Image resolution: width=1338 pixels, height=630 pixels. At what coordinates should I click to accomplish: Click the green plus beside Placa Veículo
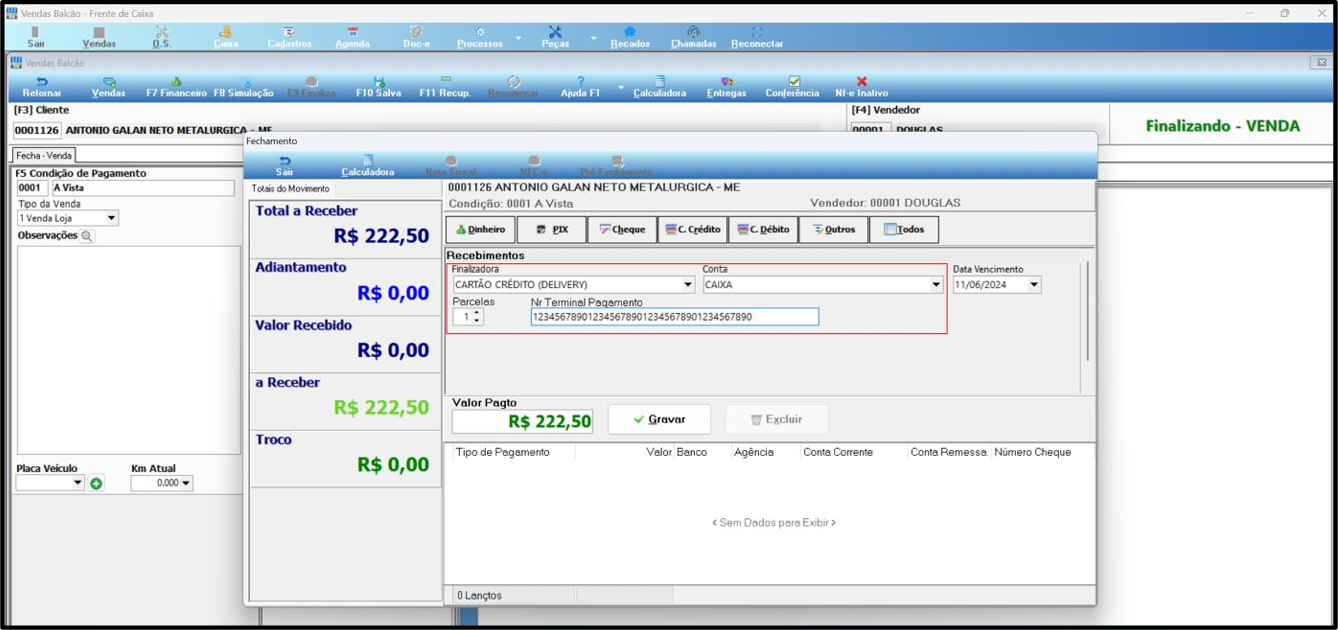pyautogui.click(x=96, y=484)
